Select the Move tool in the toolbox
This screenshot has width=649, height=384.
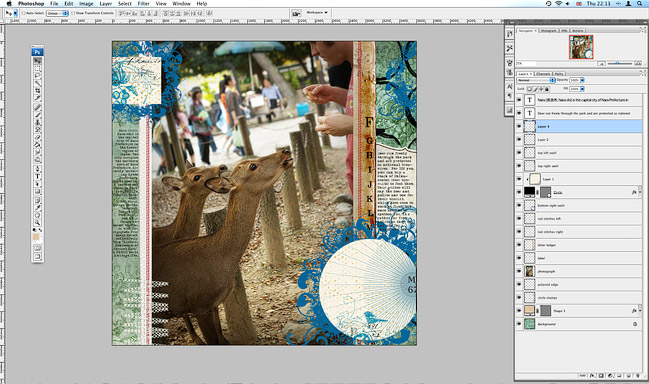[x=37, y=61]
